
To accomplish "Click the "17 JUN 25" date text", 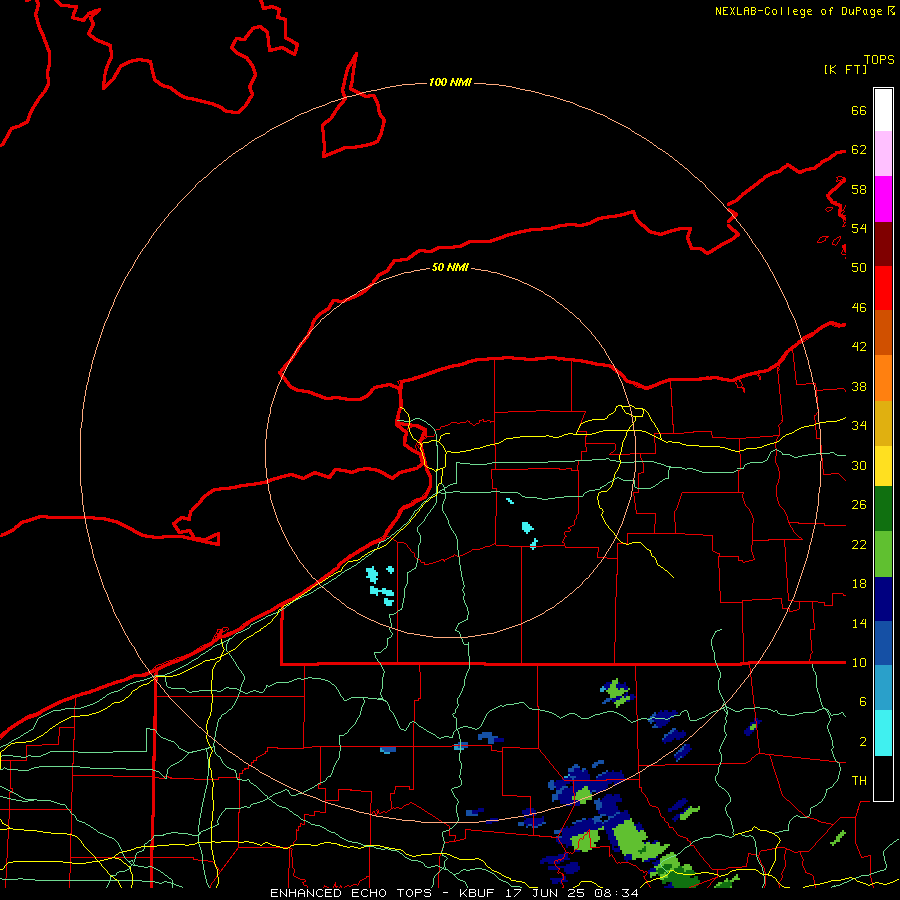I will [x=546, y=893].
